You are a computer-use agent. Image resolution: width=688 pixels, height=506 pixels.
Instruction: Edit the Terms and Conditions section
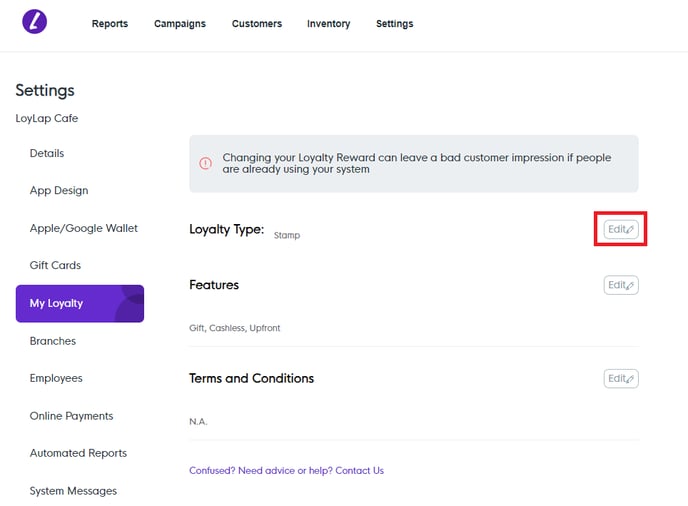click(x=621, y=379)
